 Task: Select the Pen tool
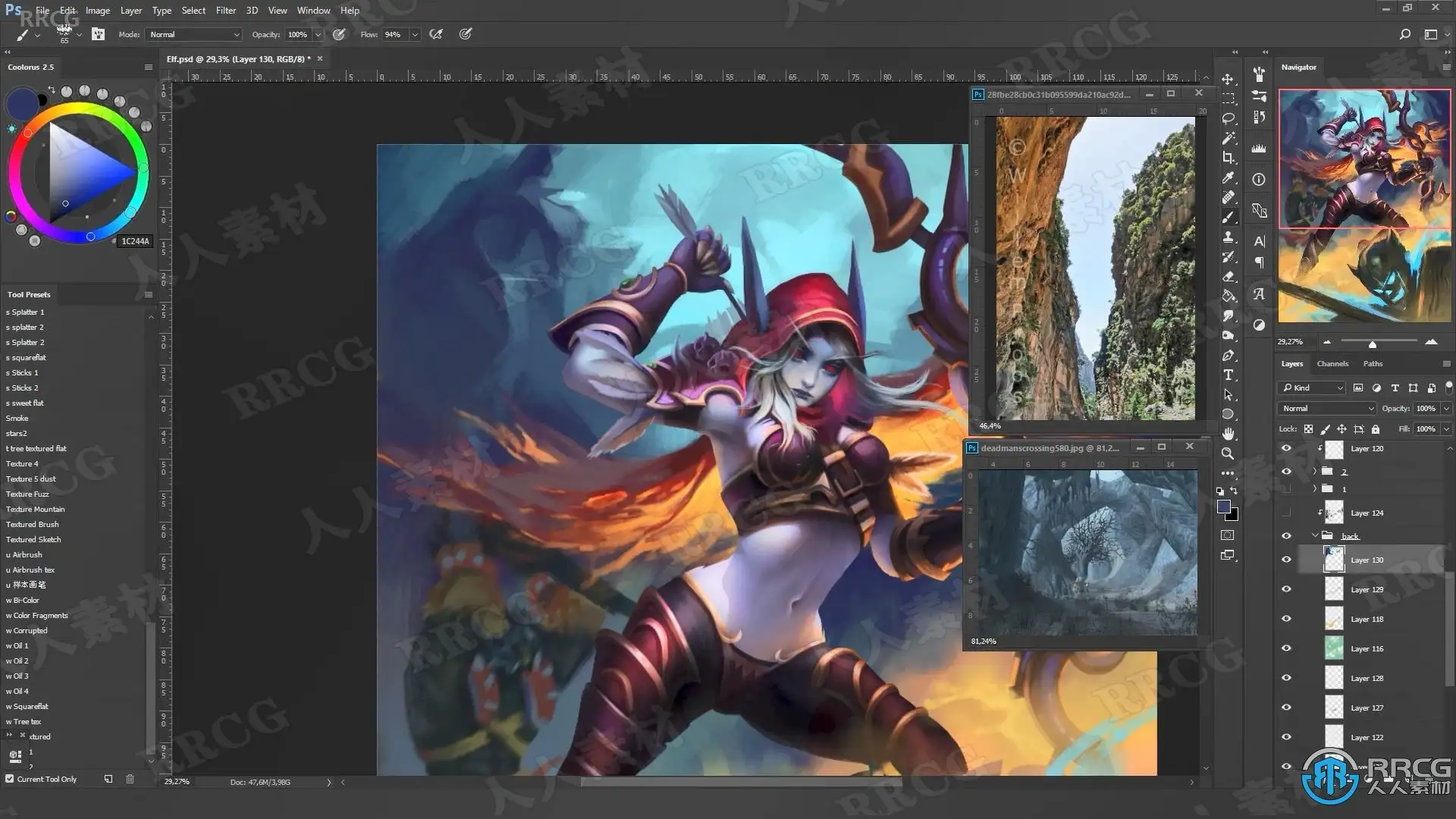[1228, 356]
